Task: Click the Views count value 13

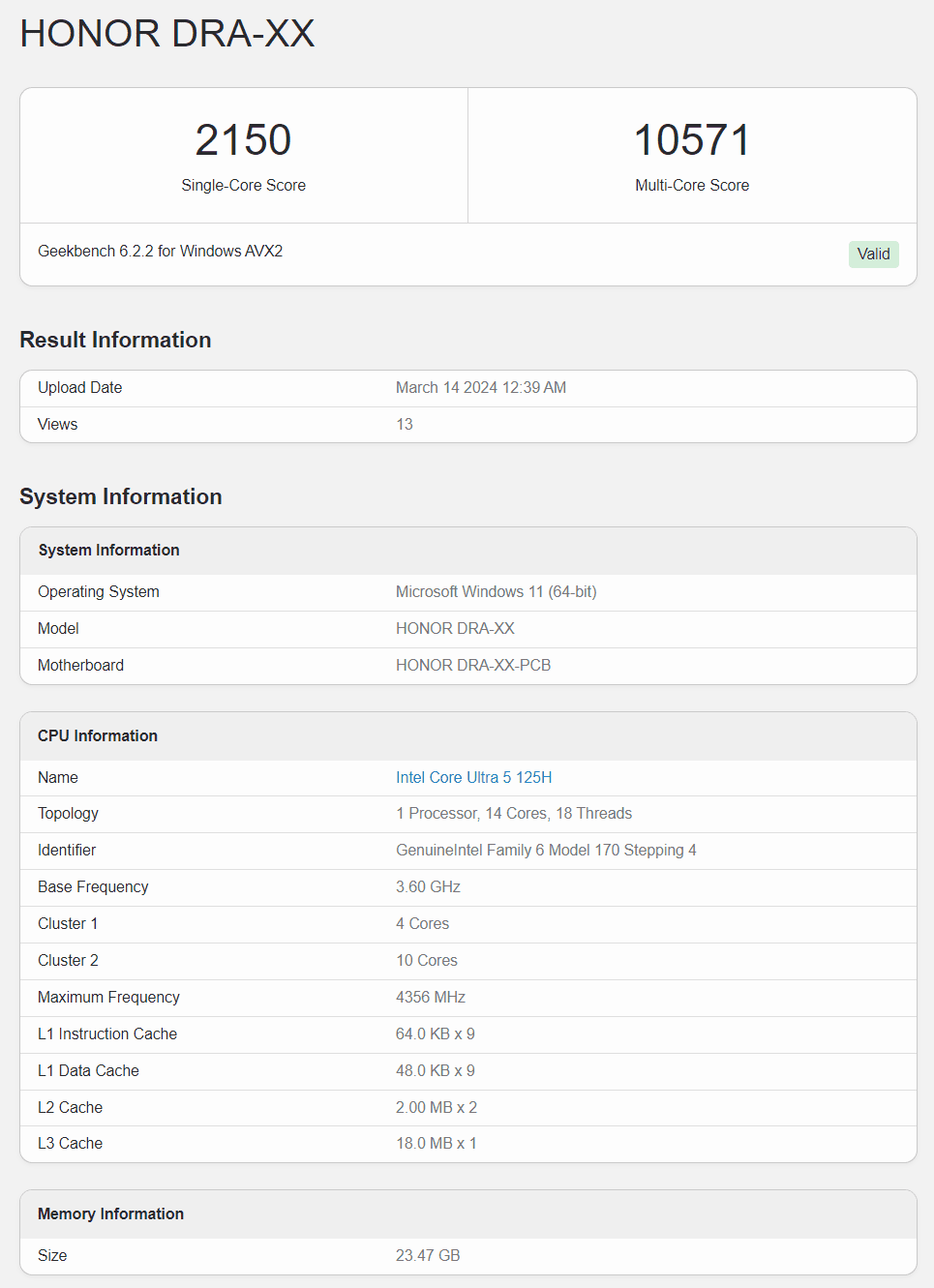Action: [x=405, y=425]
